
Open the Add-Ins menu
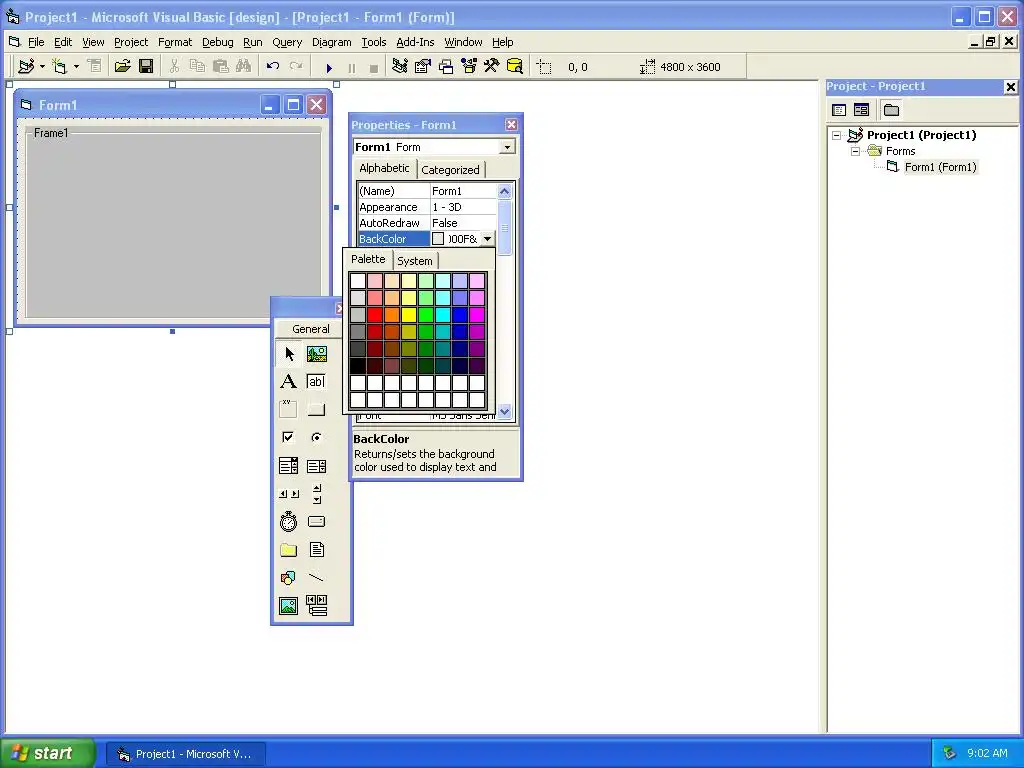[x=415, y=42]
